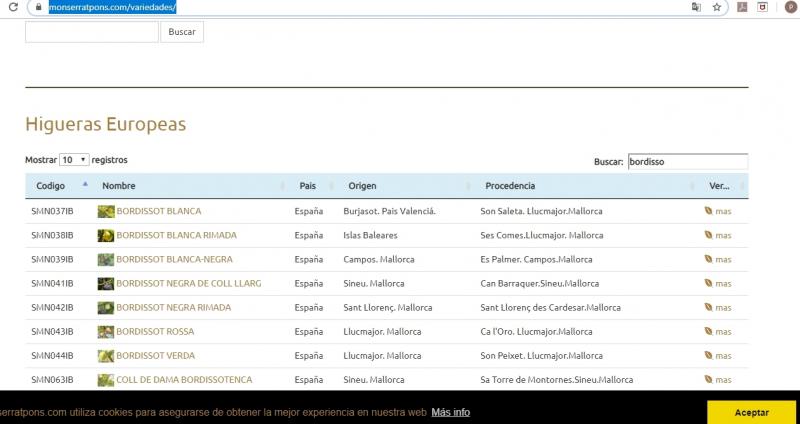Click the shield extension icon in toolbar

point(762,7)
